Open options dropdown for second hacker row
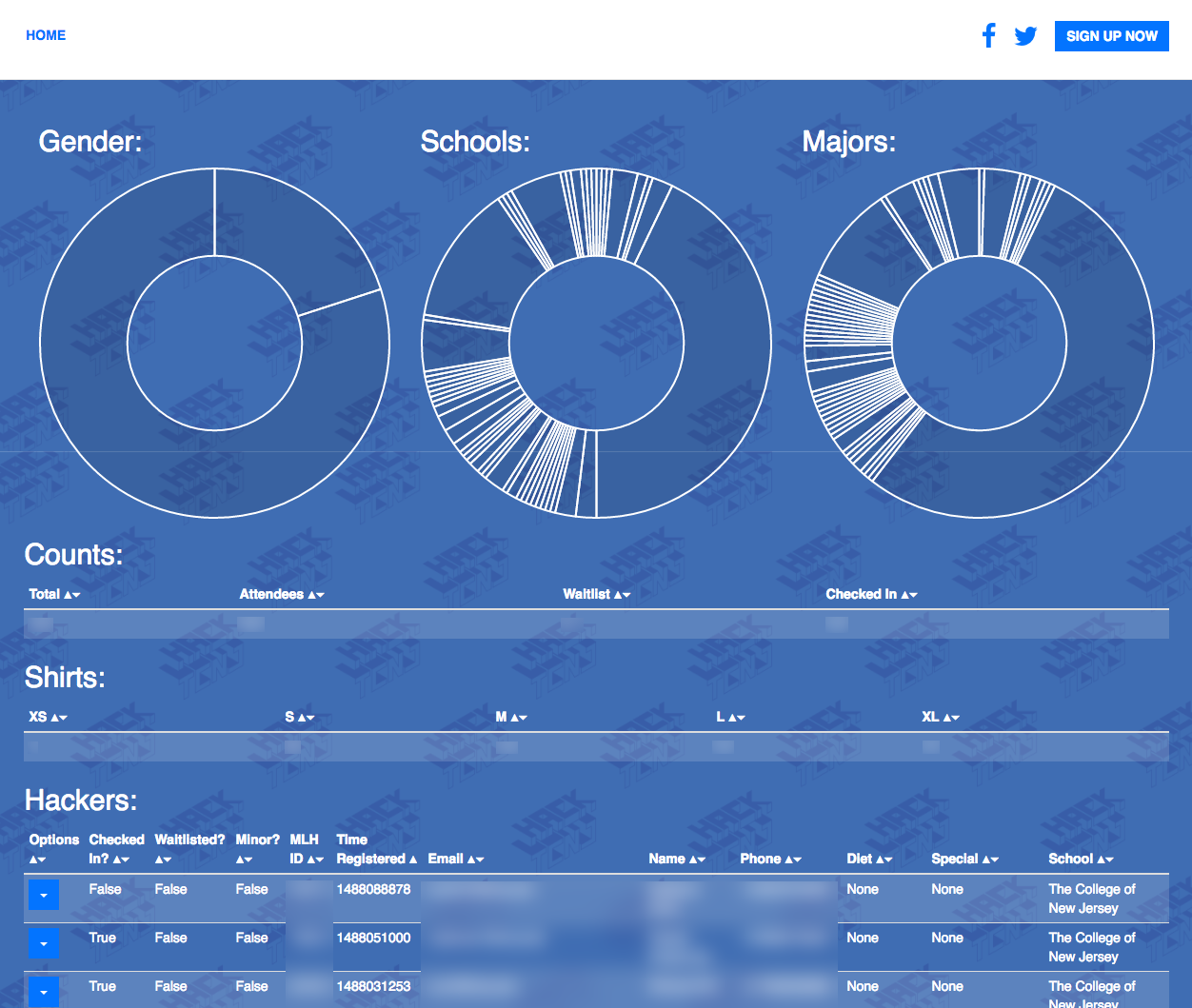 [44, 943]
